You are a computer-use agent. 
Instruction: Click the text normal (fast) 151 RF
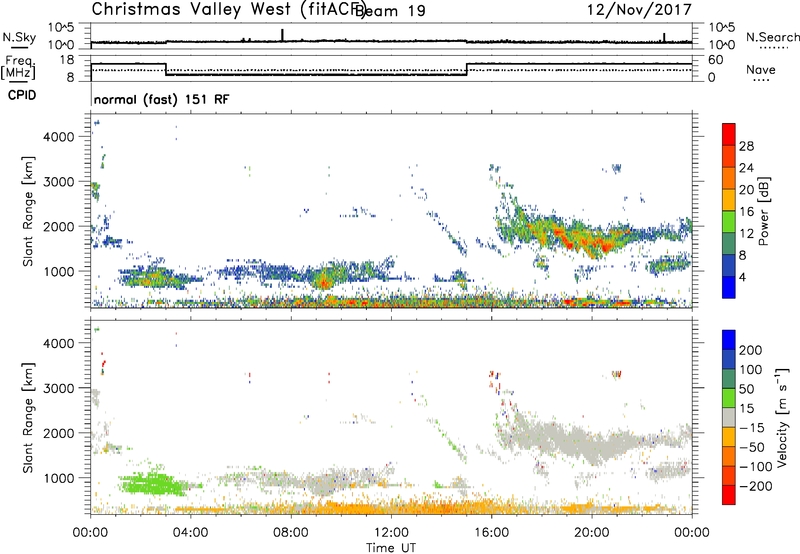(162, 99)
